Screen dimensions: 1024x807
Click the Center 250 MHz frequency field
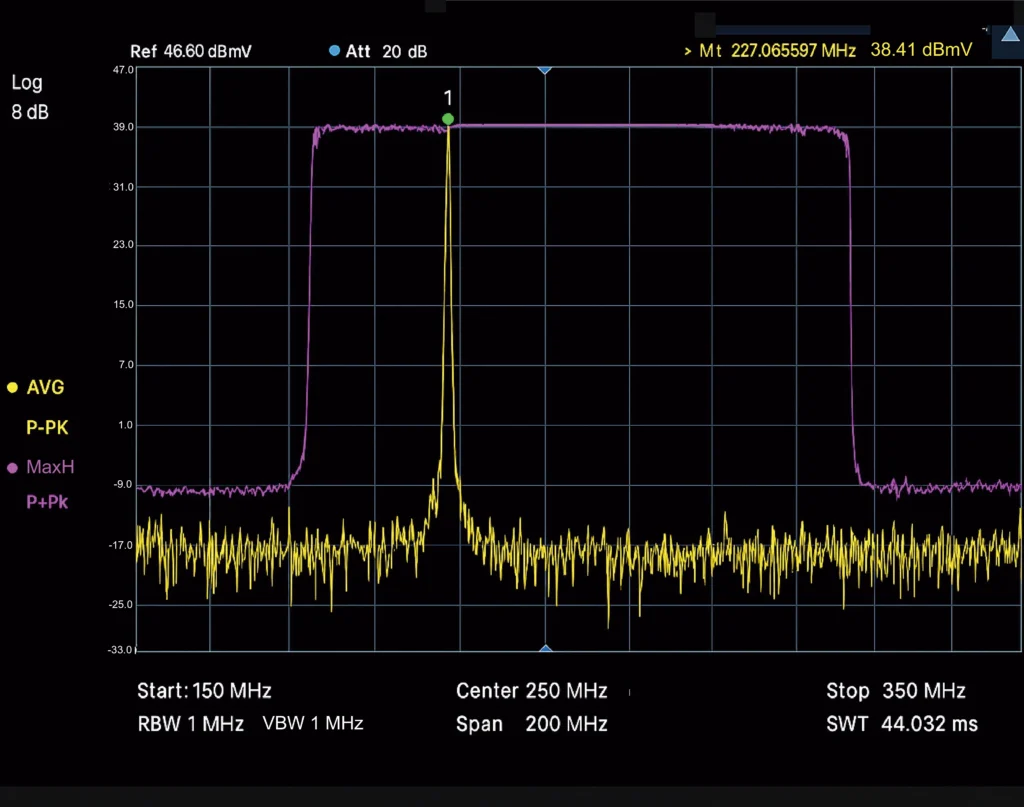533,691
